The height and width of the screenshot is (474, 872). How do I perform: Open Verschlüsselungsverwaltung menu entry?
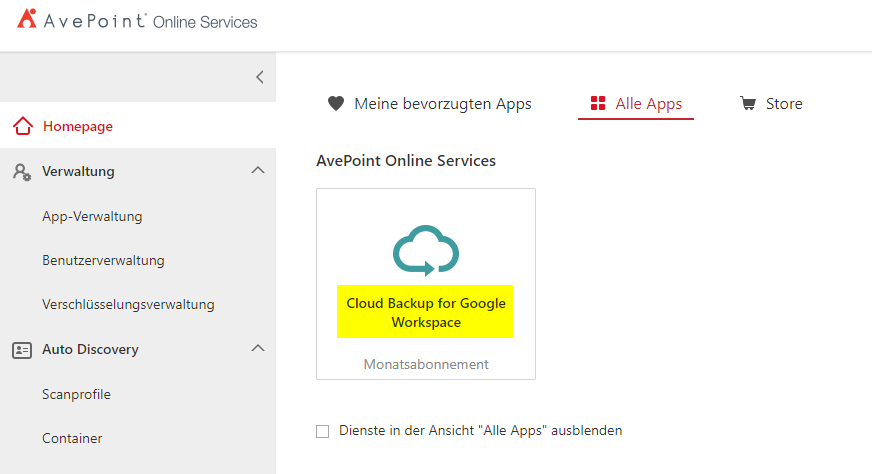coord(128,305)
